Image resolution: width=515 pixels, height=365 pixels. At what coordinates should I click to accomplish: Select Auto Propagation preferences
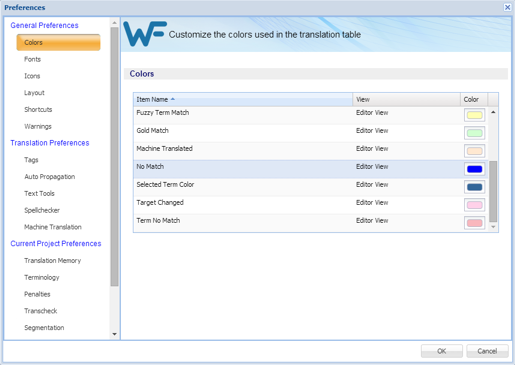[49, 177]
